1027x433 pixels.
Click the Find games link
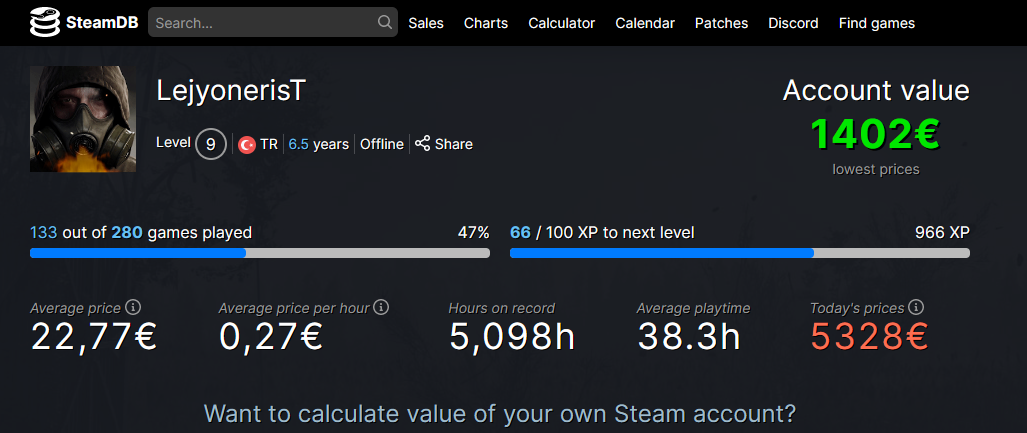coord(877,23)
